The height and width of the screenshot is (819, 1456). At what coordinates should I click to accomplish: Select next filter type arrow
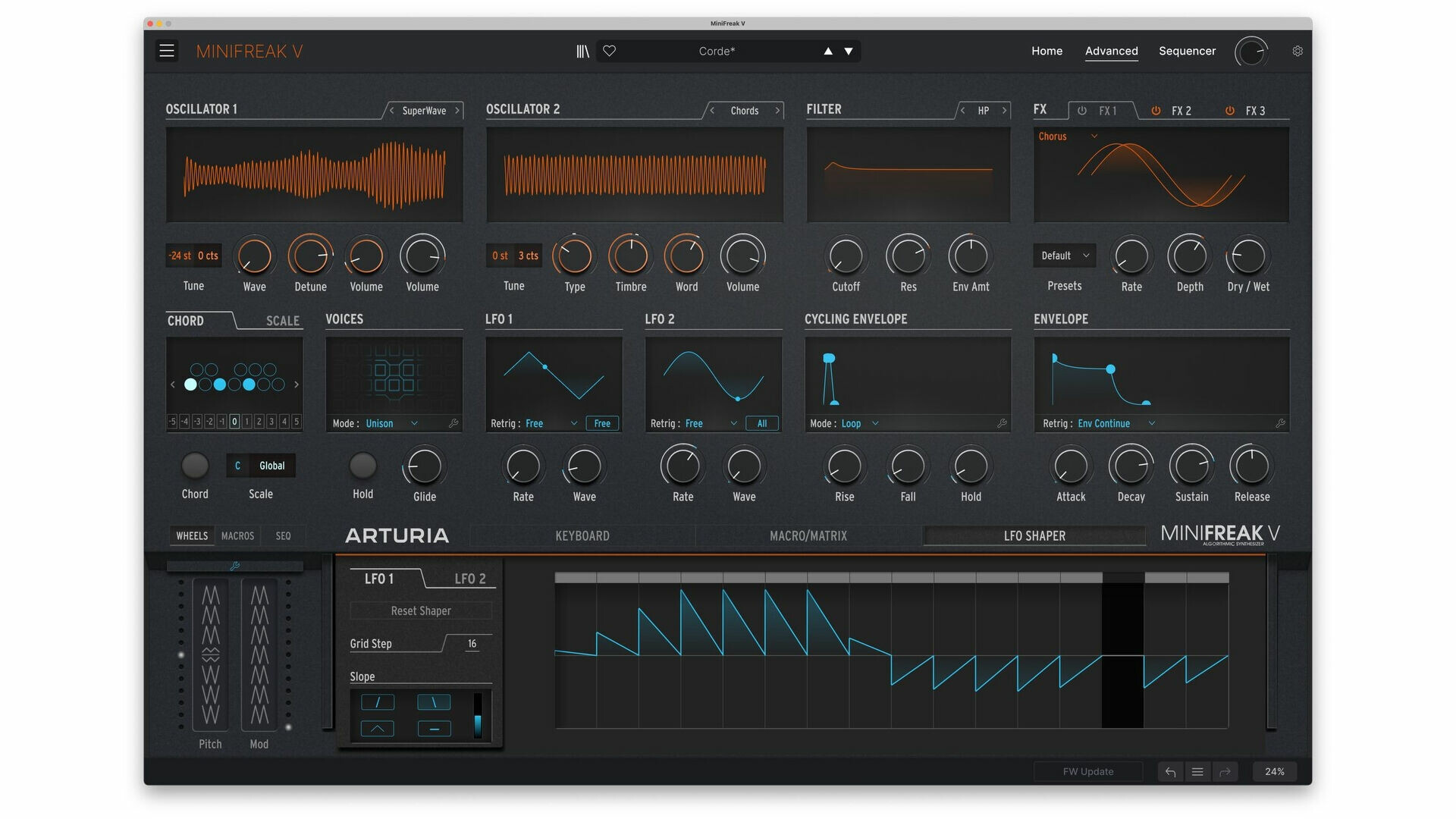point(1004,111)
